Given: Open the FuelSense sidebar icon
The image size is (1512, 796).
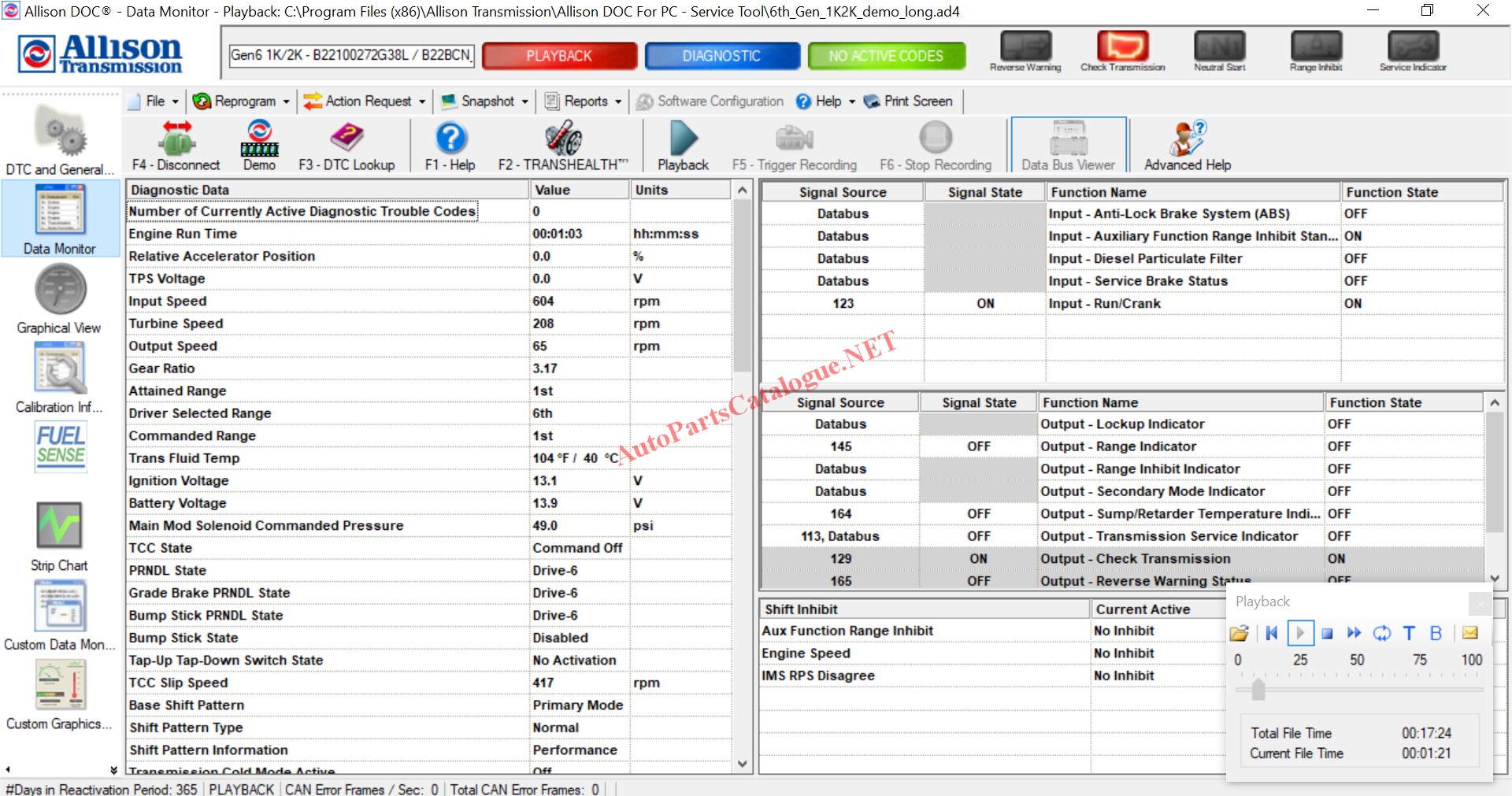Looking at the screenshot, I should (x=61, y=446).
